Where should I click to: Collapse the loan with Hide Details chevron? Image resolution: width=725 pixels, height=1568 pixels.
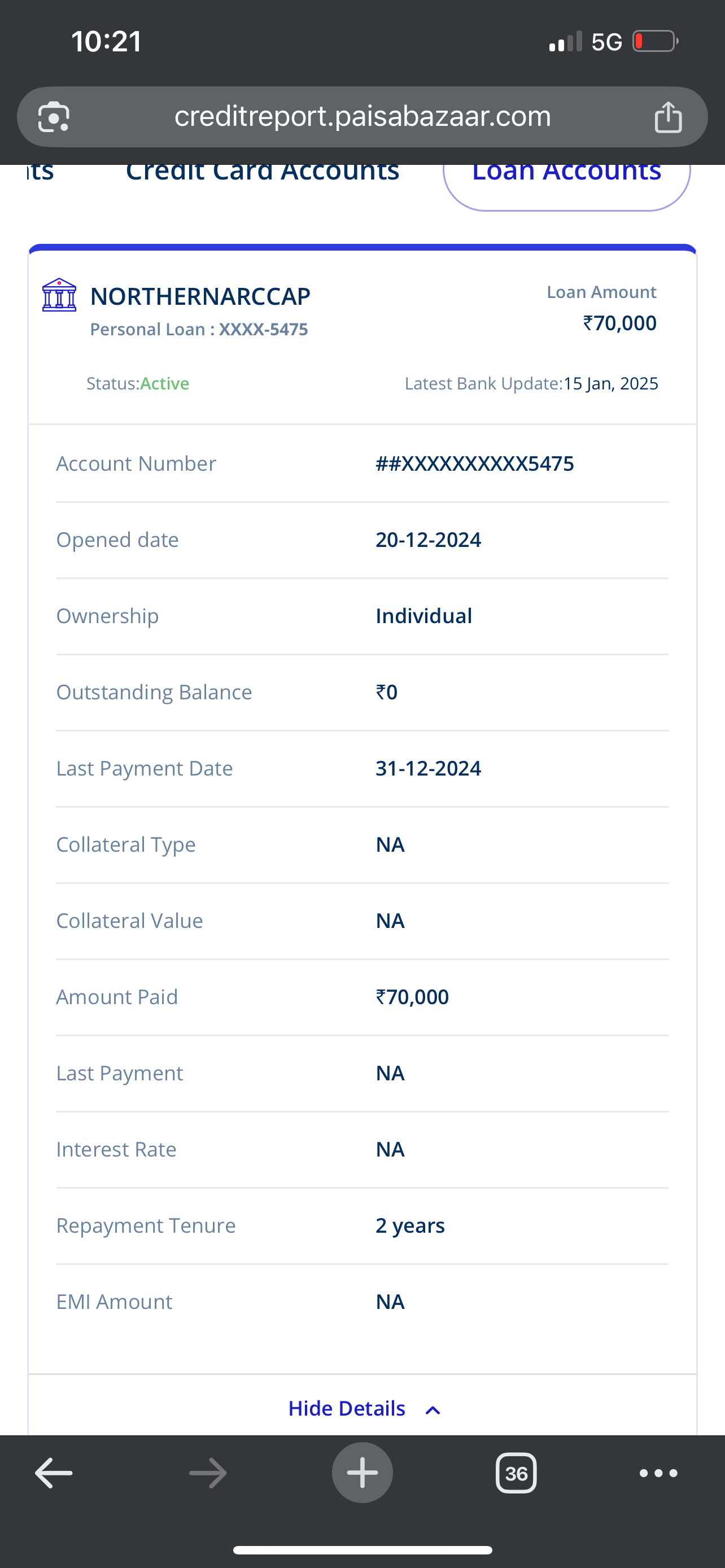[433, 1411]
